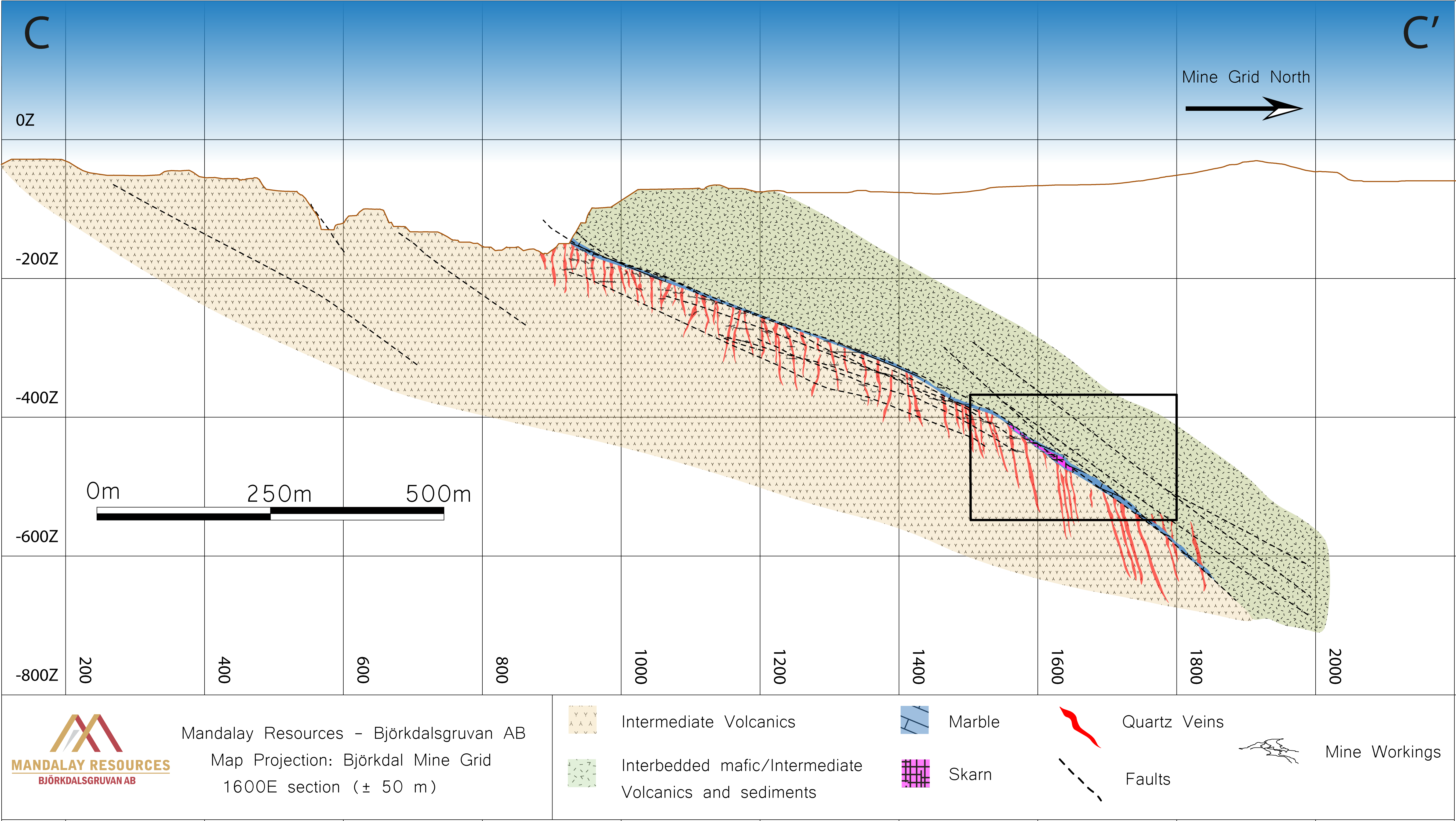Image resolution: width=1456 pixels, height=821 pixels.
Task: Click the 'Quartz Veins' legend text
Action: 1173,722
